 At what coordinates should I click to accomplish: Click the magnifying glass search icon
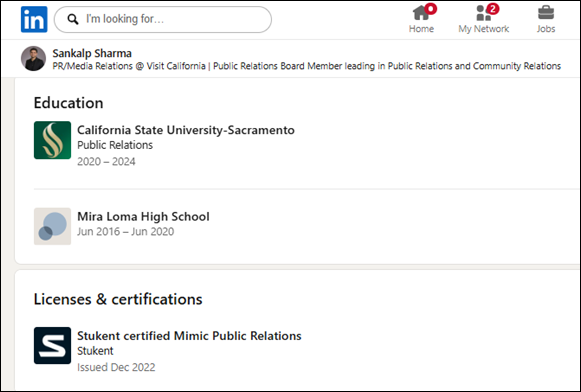click(x=73, y=19)
